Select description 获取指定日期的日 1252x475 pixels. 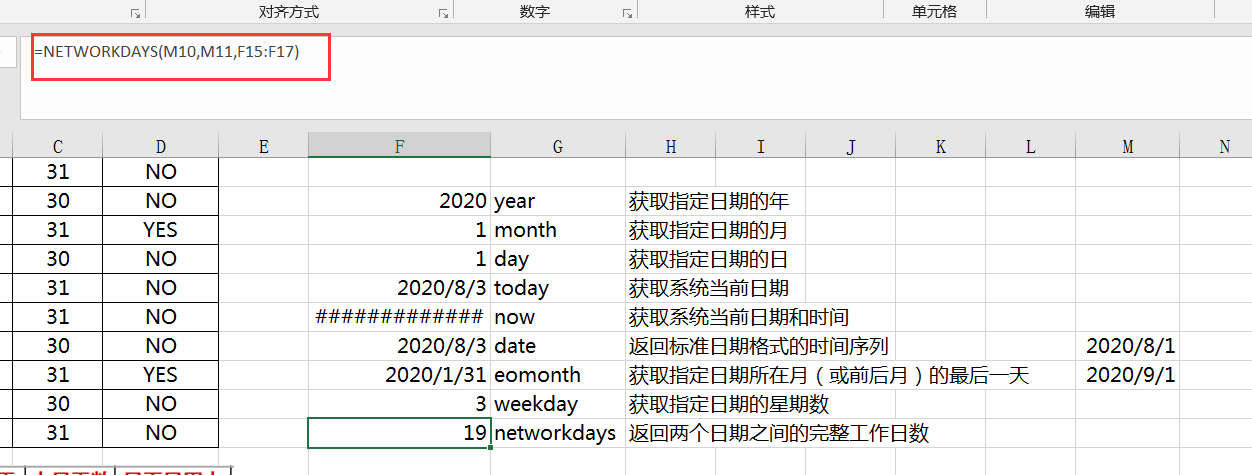(709, 259)
